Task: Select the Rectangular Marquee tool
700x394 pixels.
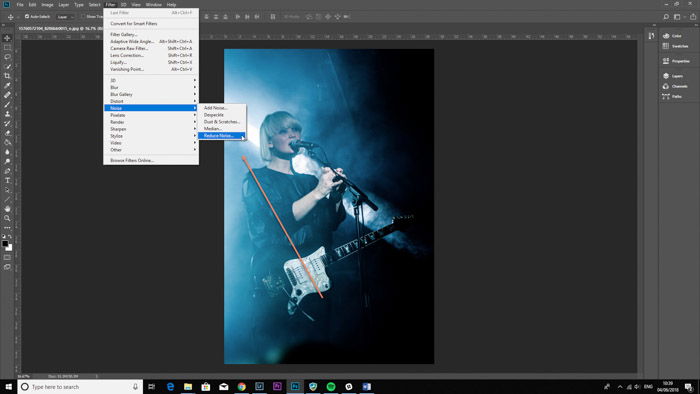Action: tap(7, 47)
